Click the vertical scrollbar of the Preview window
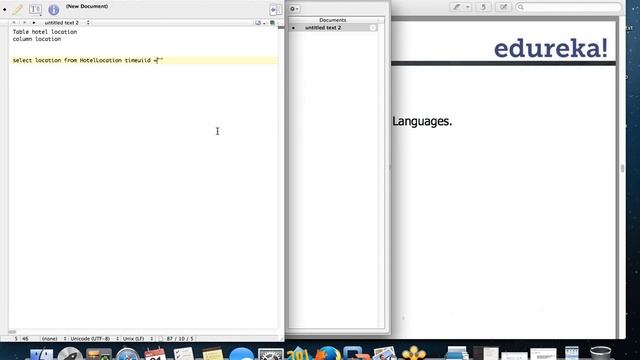Viewport: 640px width, 360px height. tap(622, 168)
